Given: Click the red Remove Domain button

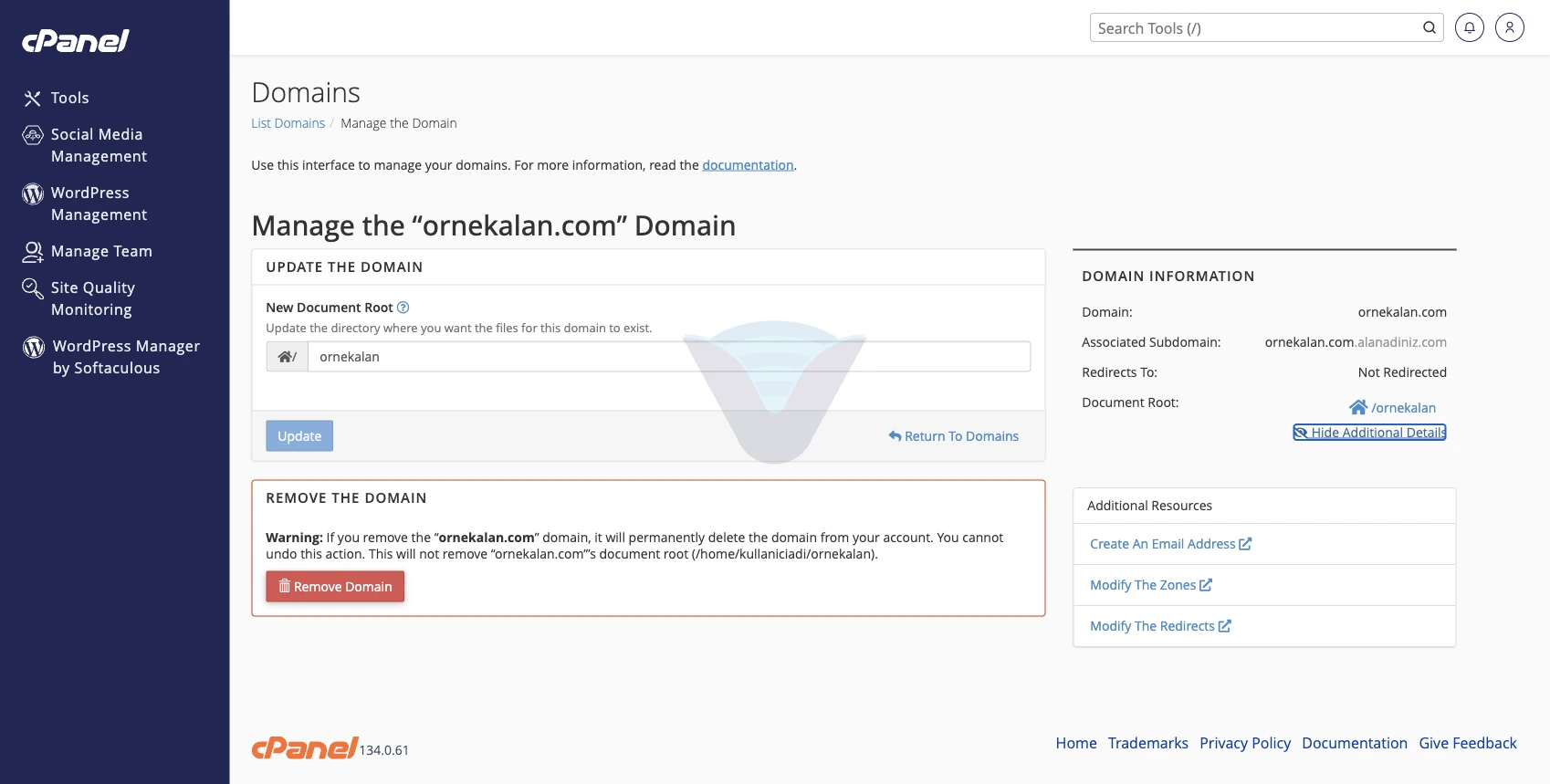Looking at the screenshot, I should 335,587.
